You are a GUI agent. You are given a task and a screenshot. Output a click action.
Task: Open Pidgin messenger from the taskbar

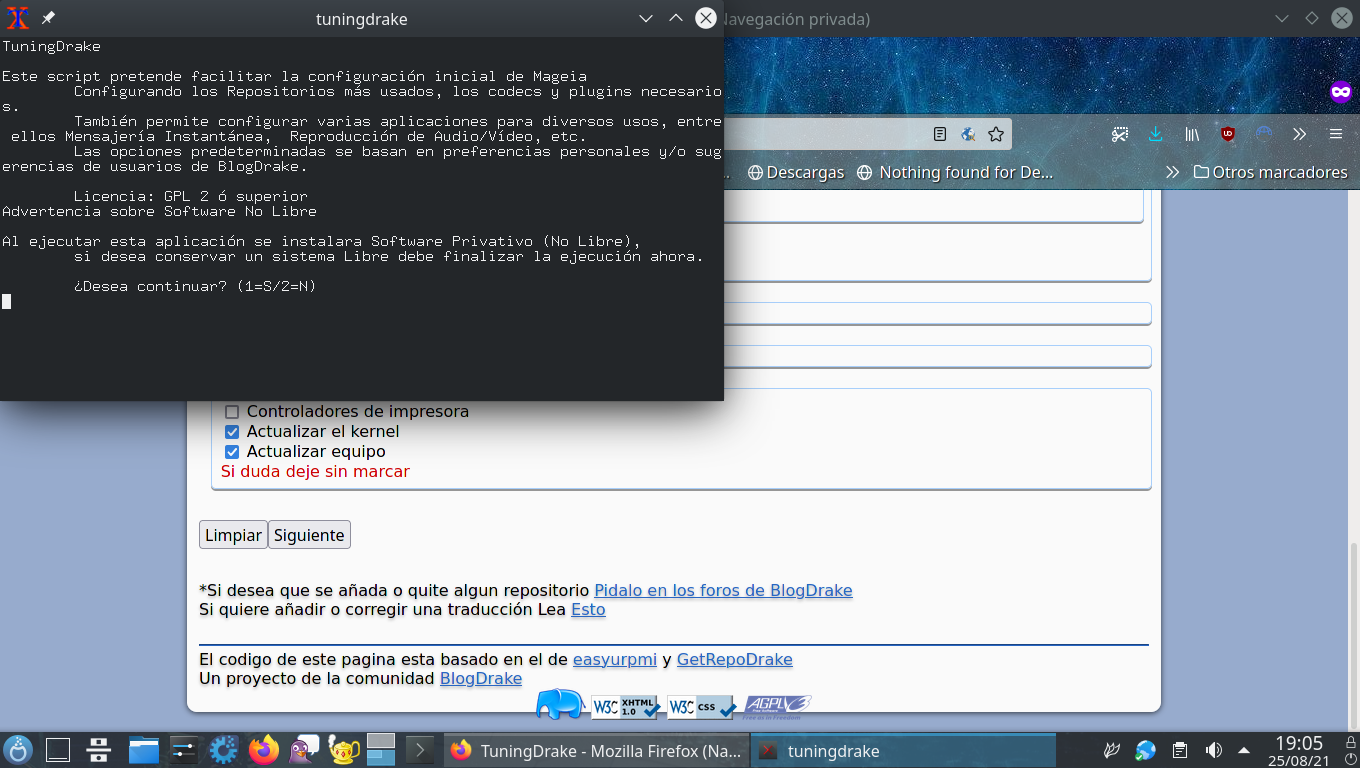pos(304,750)
